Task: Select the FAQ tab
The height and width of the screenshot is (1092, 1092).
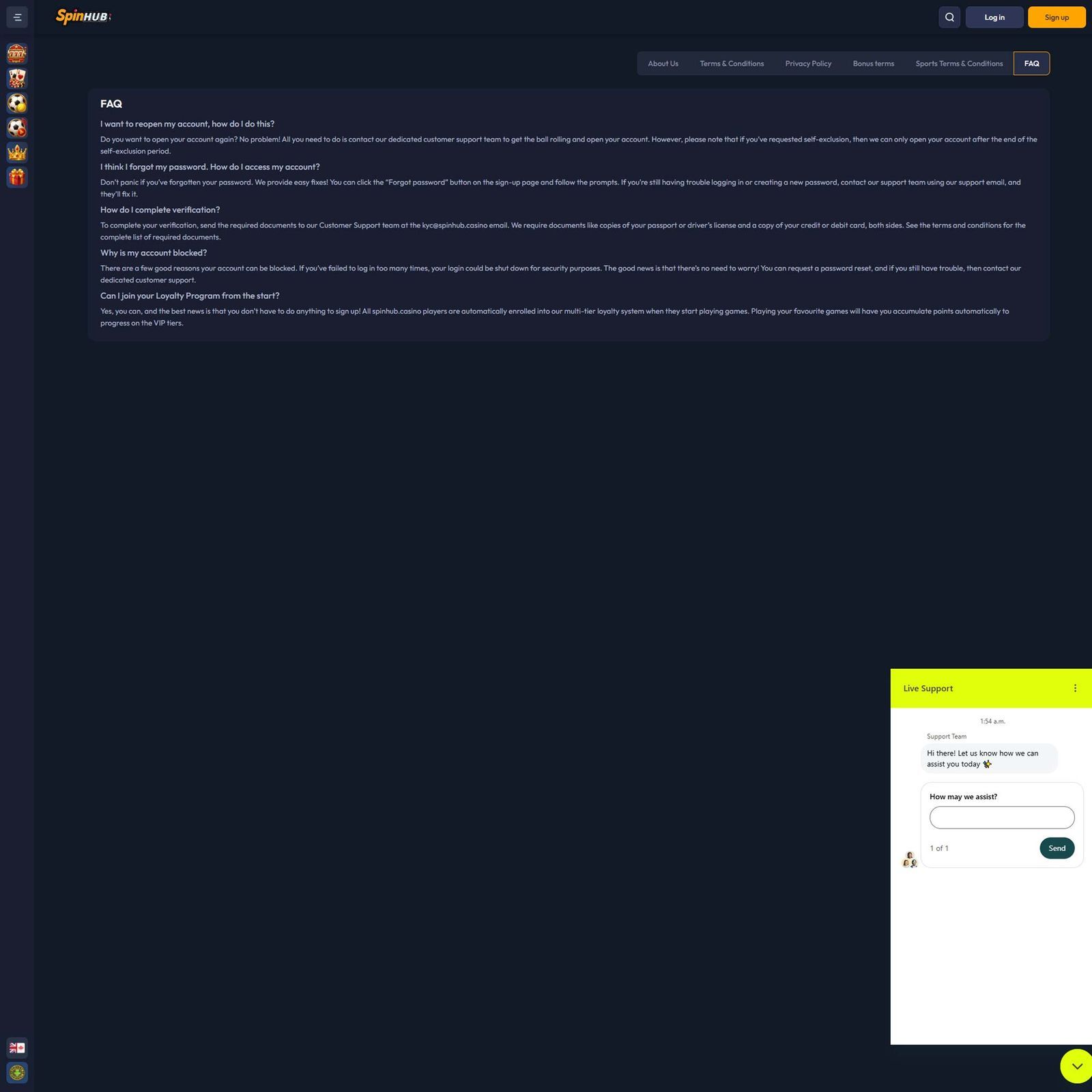Action: coord(1031,63)
